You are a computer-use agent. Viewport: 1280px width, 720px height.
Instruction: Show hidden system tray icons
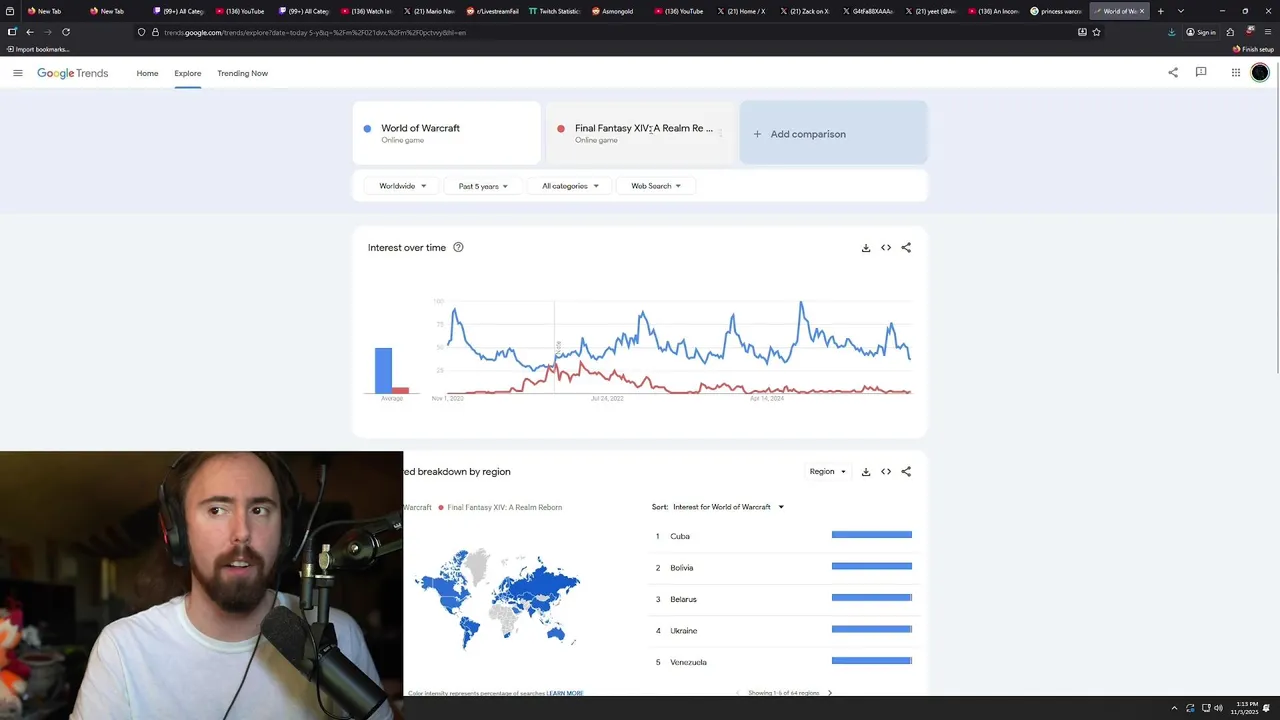[1175, 708]
